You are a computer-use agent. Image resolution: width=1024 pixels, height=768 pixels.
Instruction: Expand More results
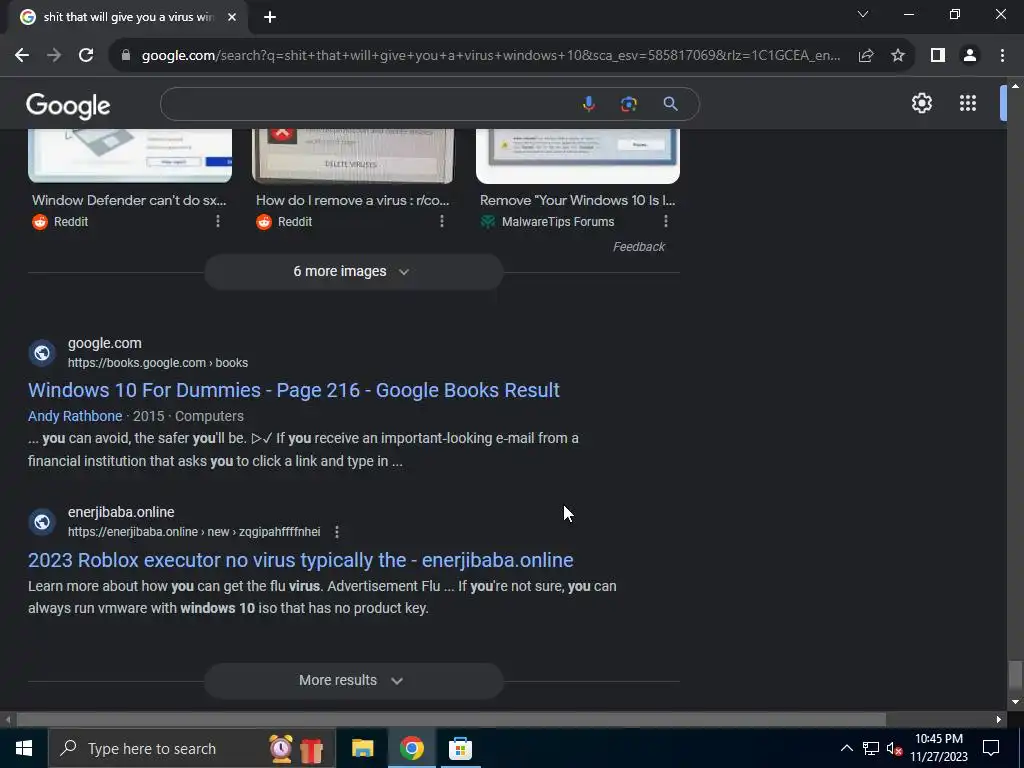pos(353,680)
